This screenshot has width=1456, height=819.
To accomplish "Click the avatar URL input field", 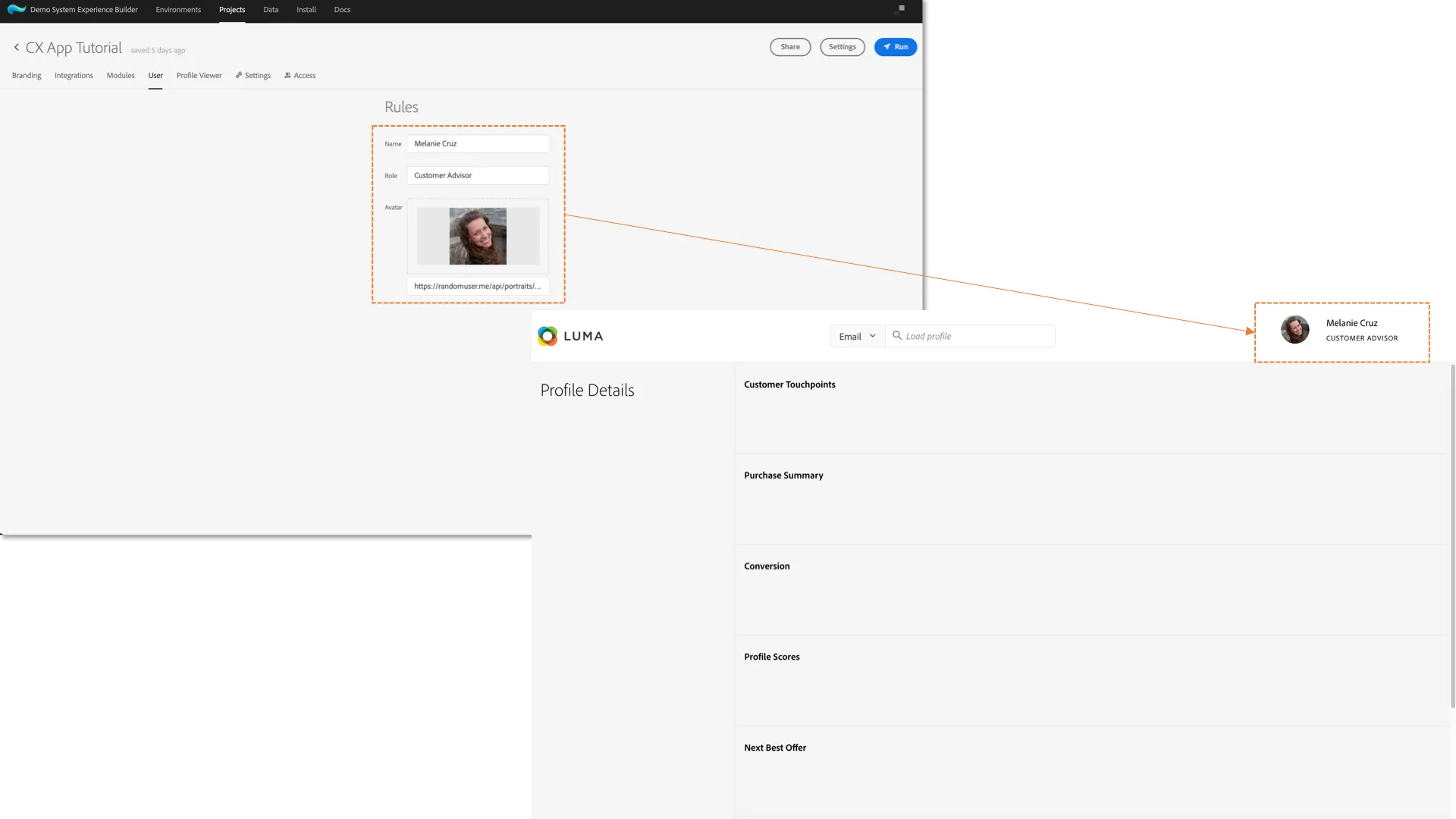I will point(478,286).
